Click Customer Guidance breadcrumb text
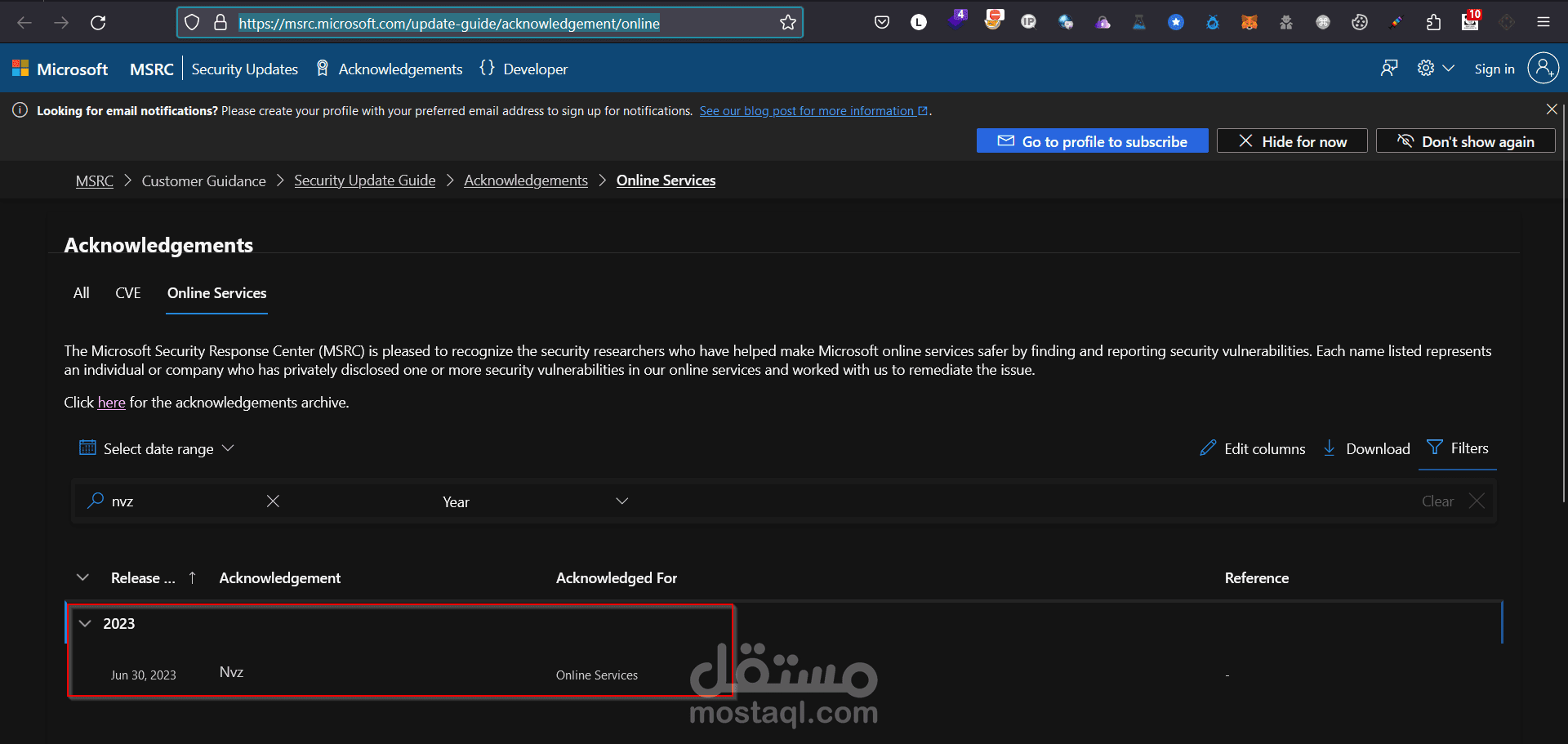The width and height of the screenshot is (1568, 744). (203, 180)
